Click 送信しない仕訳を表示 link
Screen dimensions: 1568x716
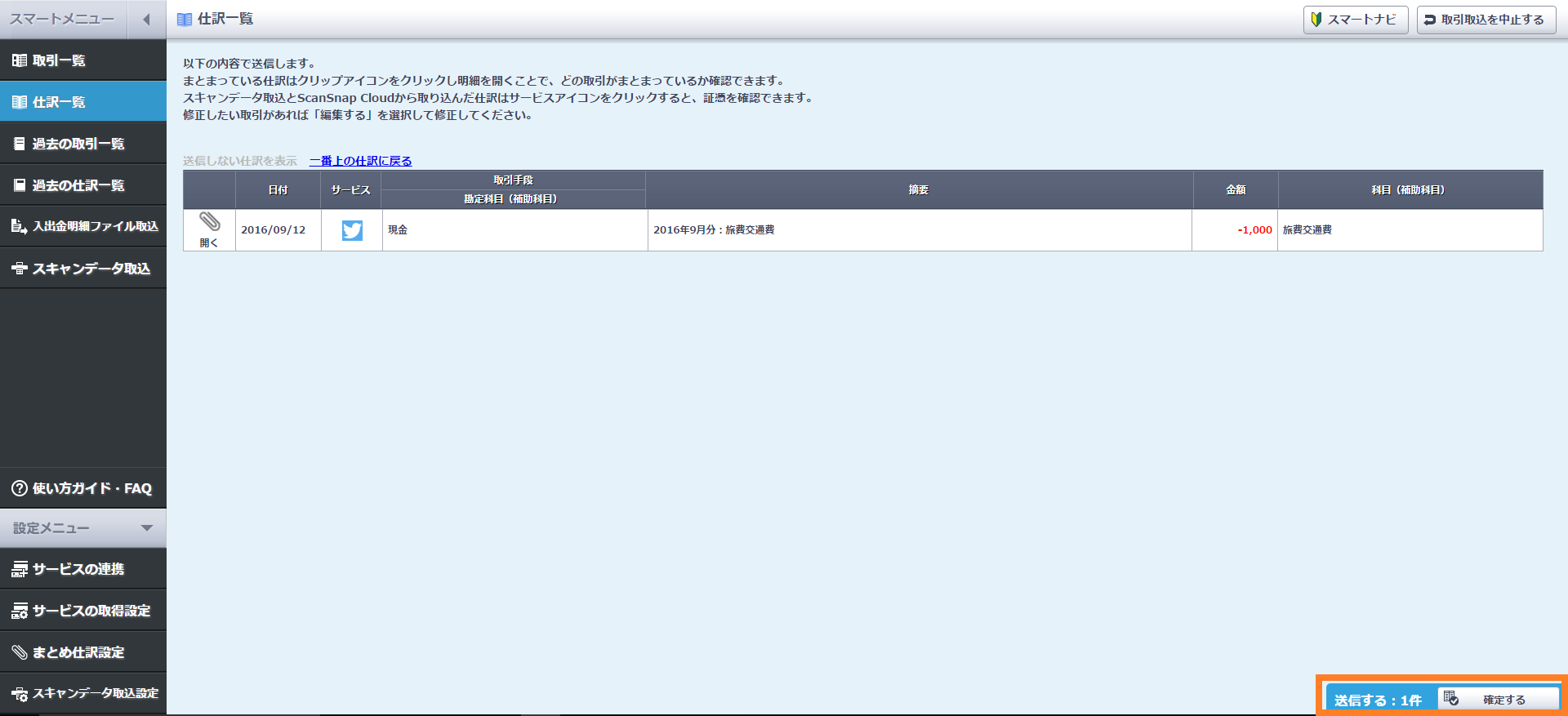(x=240, y=161)
